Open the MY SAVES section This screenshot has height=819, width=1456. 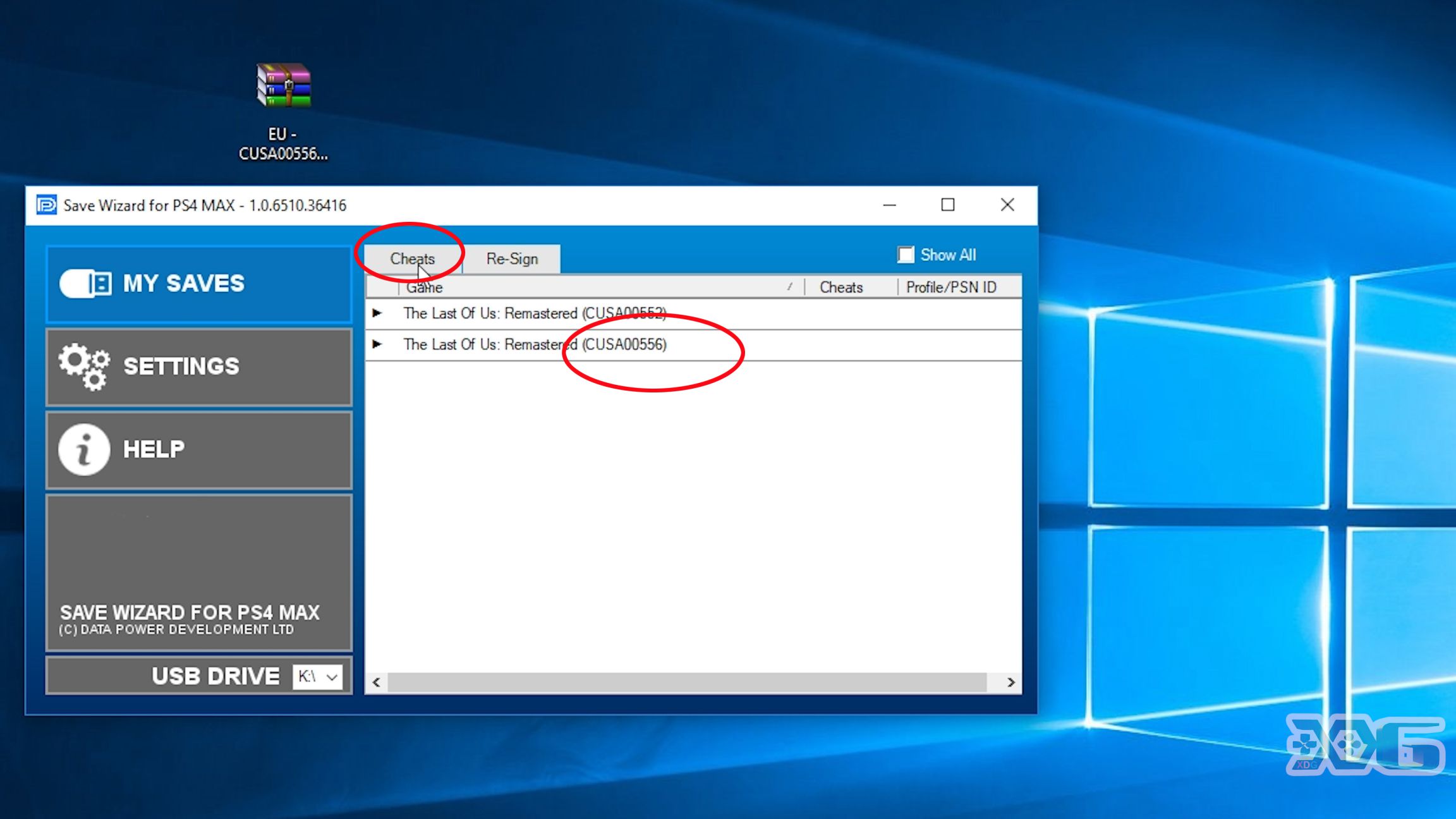click(199, 284)
